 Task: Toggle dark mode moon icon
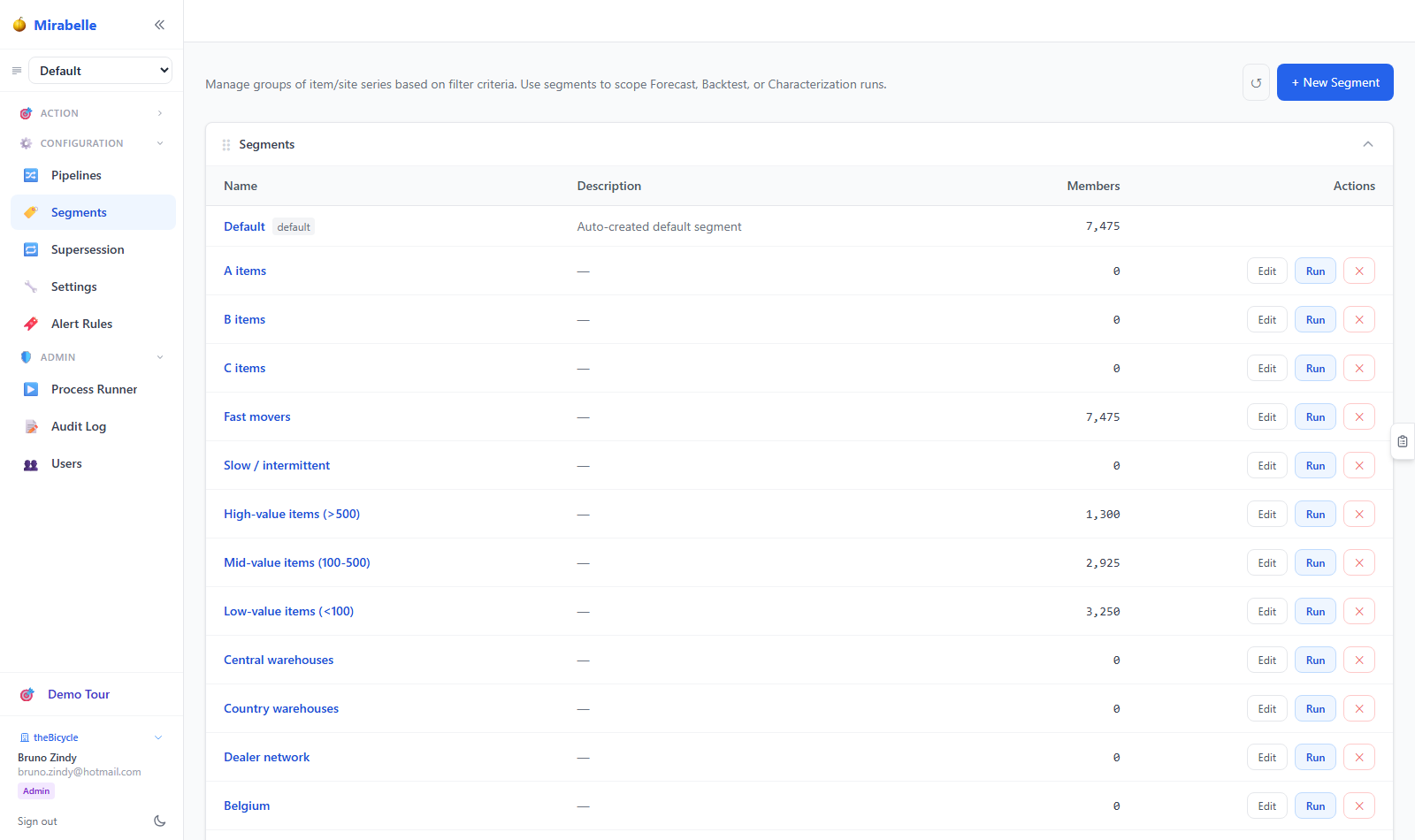(160, 821)
